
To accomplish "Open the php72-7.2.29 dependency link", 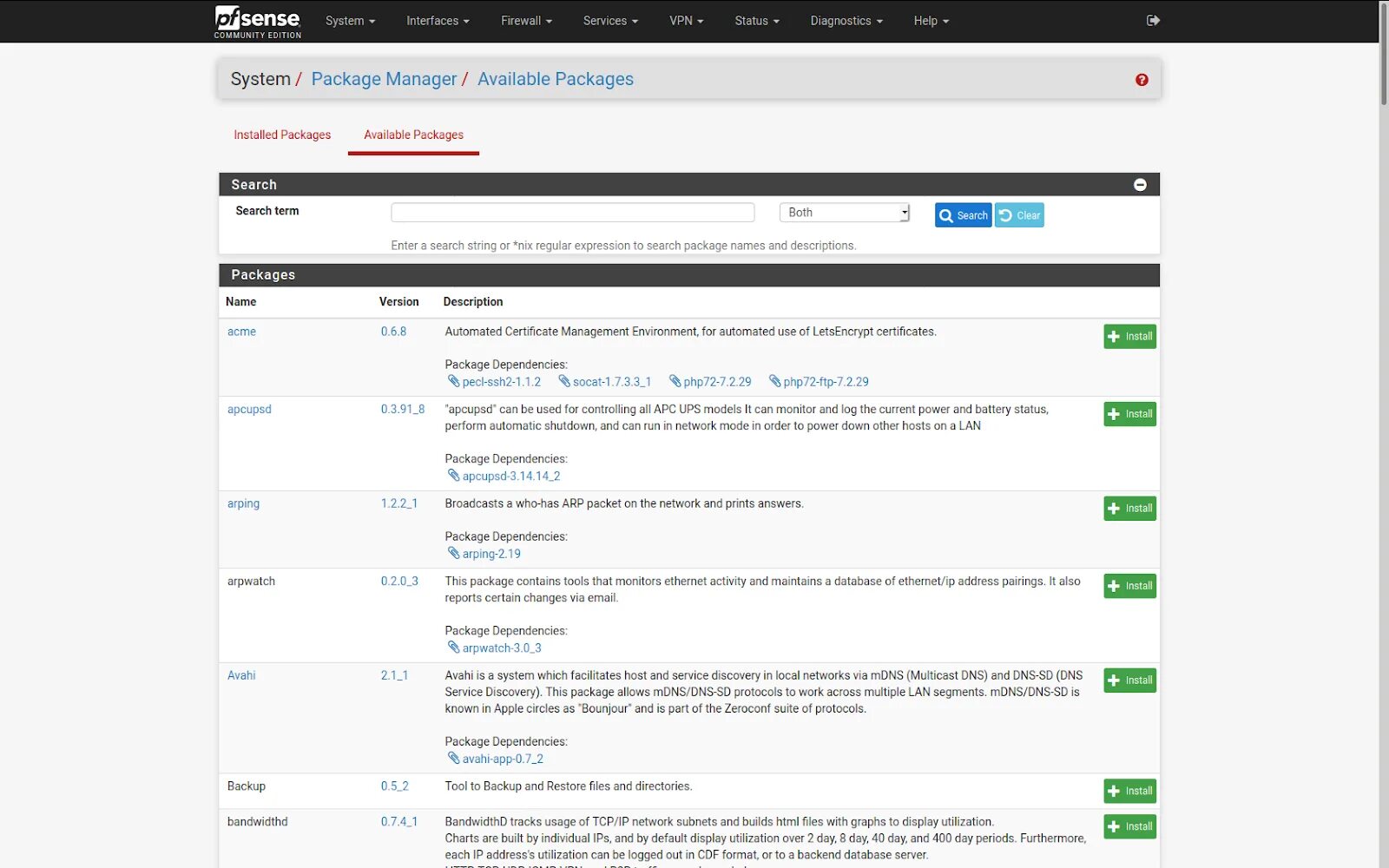I will coord(717,382).
